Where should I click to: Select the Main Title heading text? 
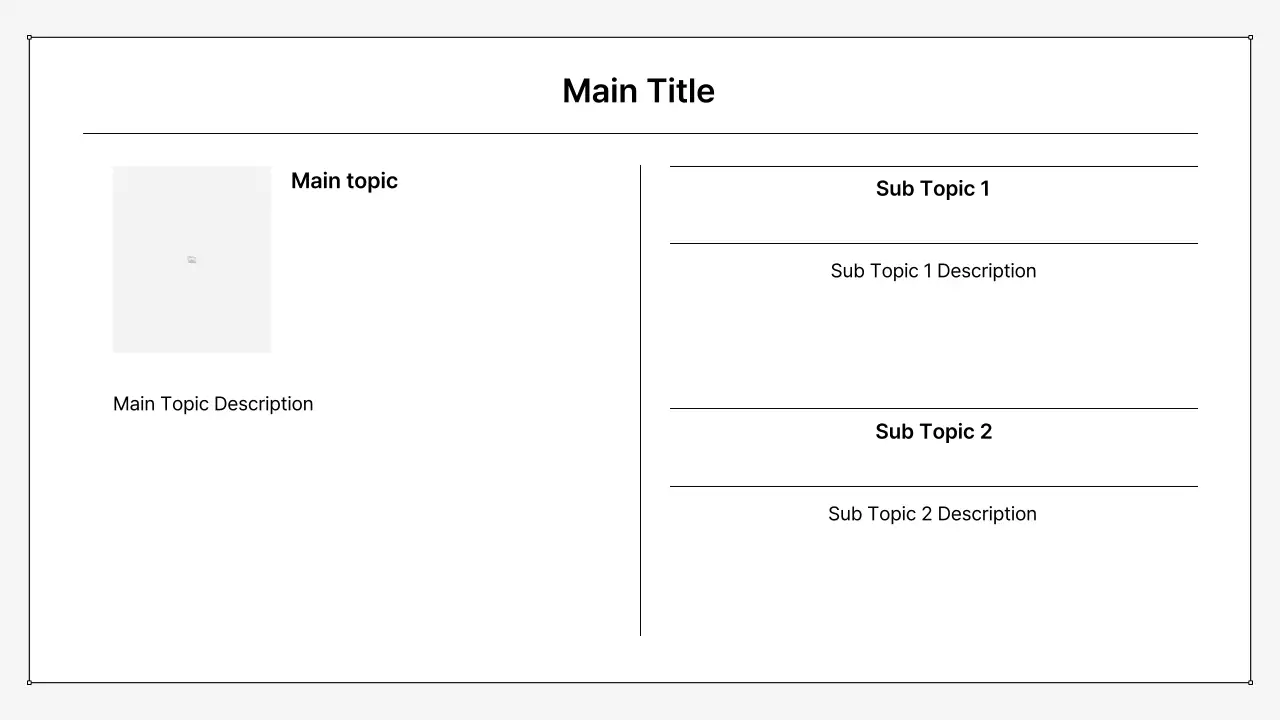(x=638, y=91)
